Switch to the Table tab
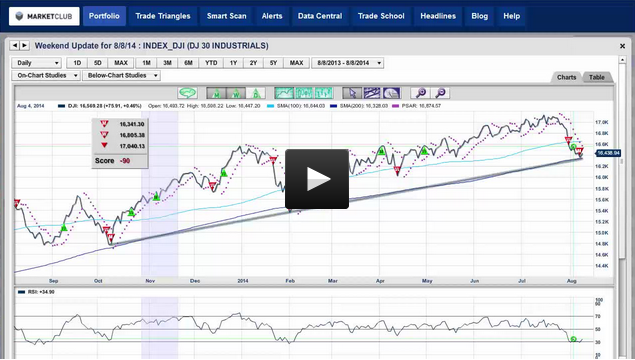635x360 pixels. click(x=597, y=77)
